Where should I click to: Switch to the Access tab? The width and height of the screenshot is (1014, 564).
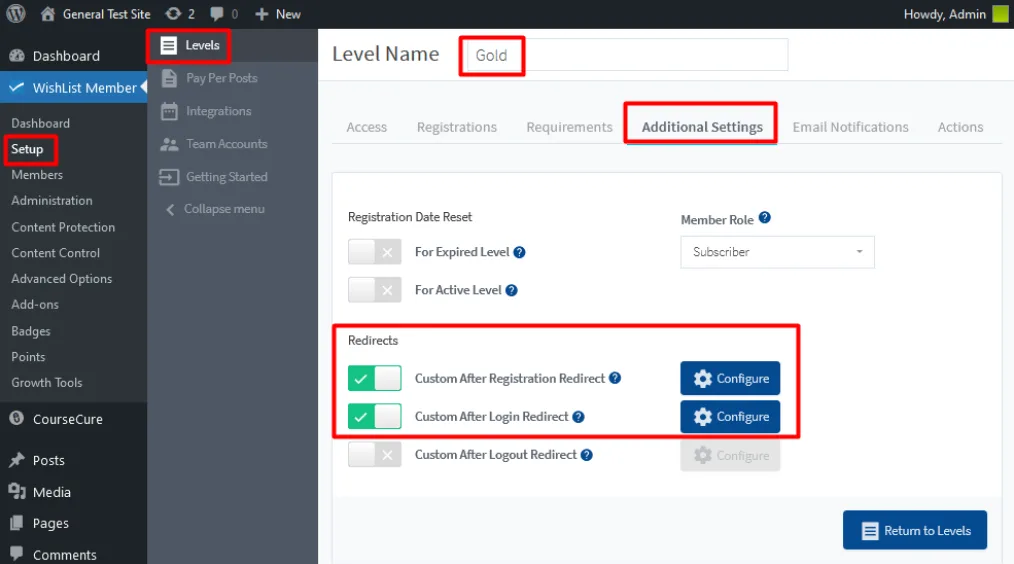click(367, 127)
